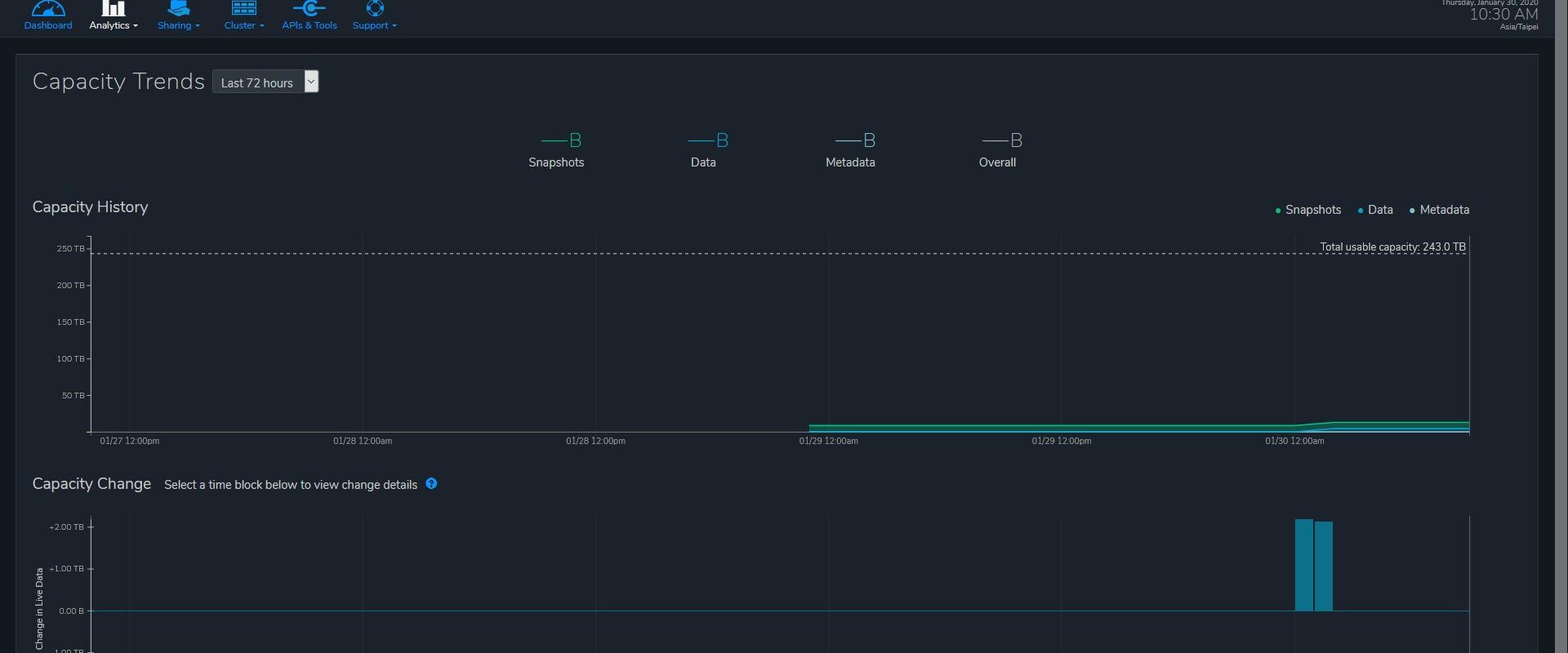
Task: Click the 'Asia/Taipei' timezone label
Action: pos(1519,27)
